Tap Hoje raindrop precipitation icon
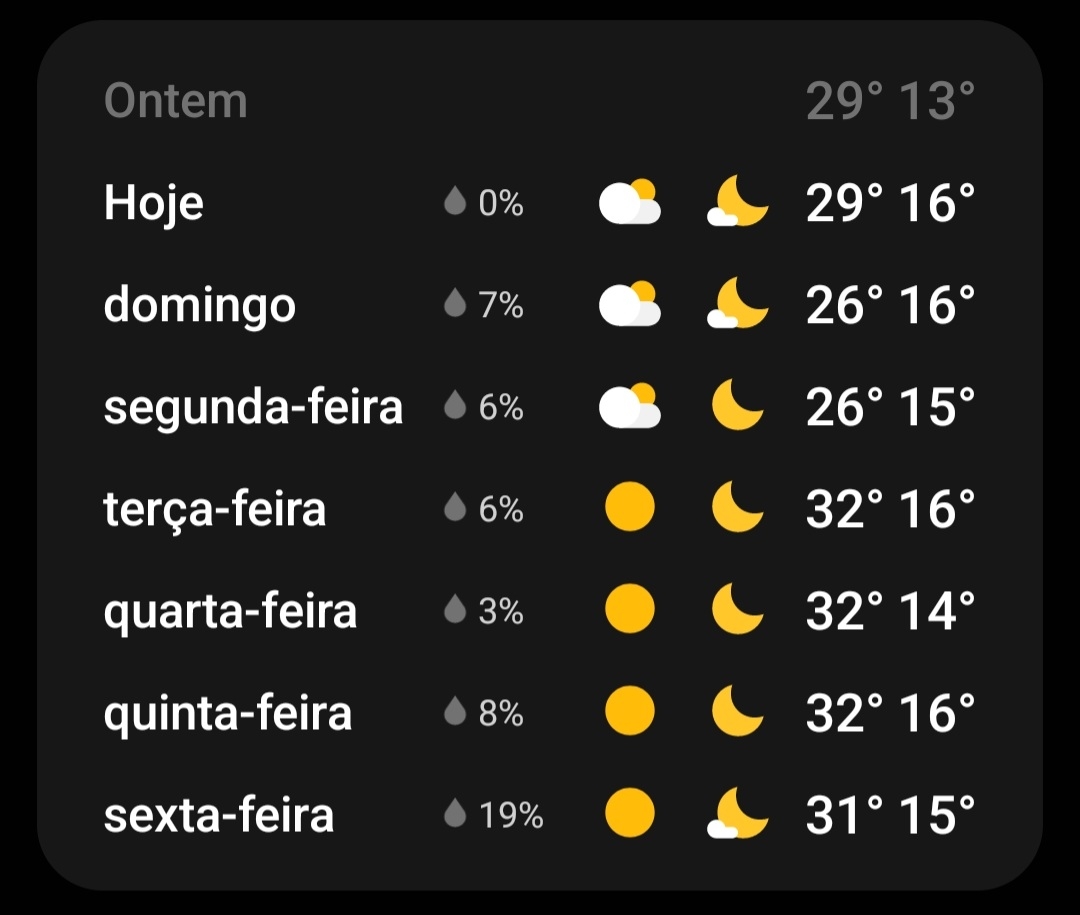This screenshot has height=915, width=1080. point(455,203)
